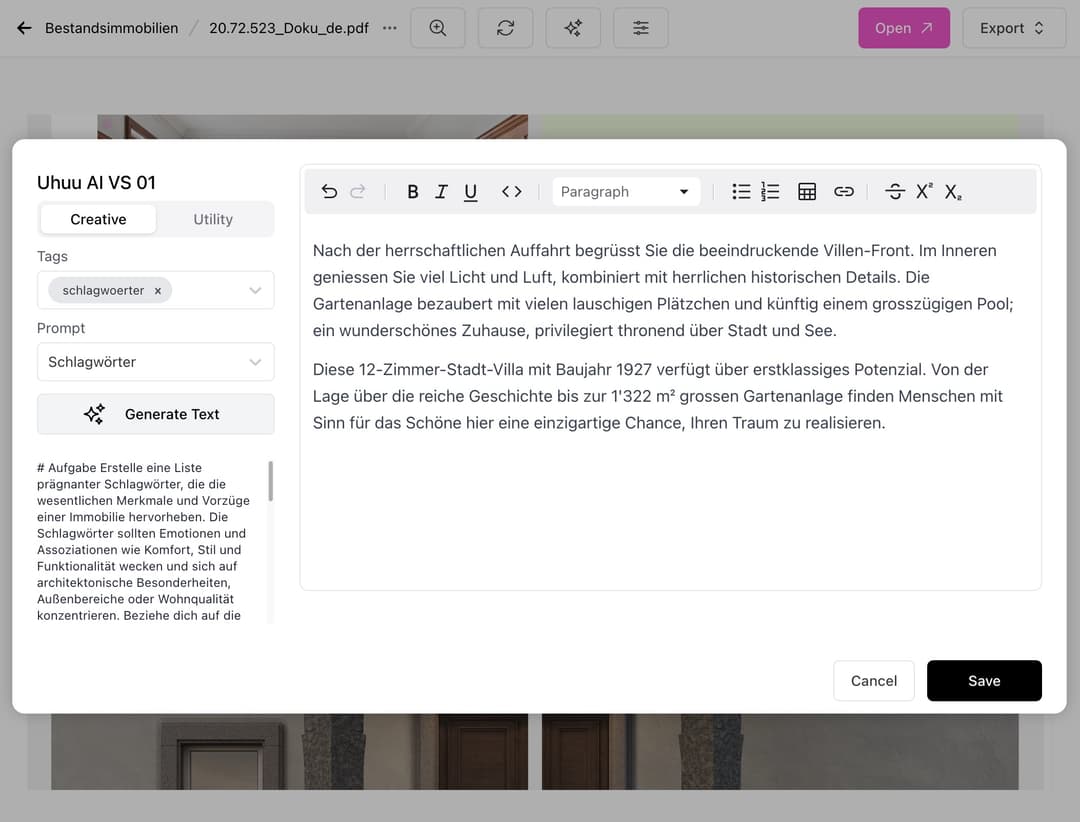1080x822 pixels.
Task: Expand the Tags dropdown chevron
Action: [255, 291]
